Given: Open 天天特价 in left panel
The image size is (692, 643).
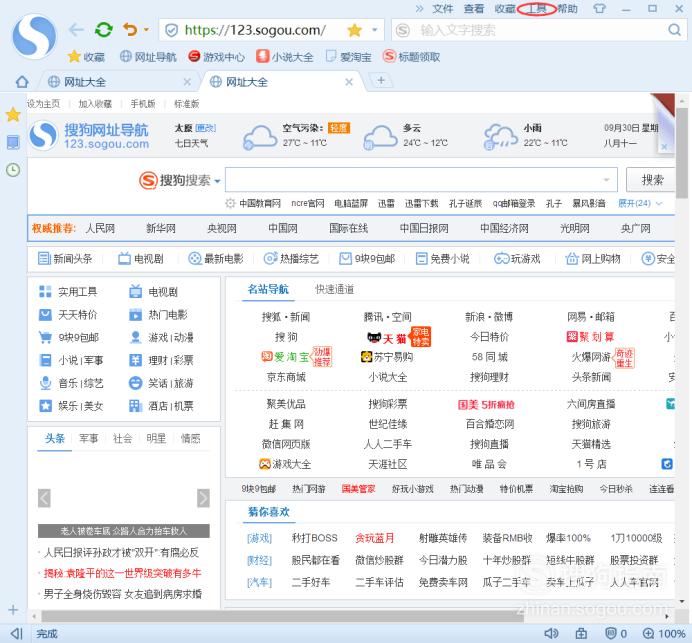Looking at the screenshot, I should pyautogui.click(x=68, y=315).
